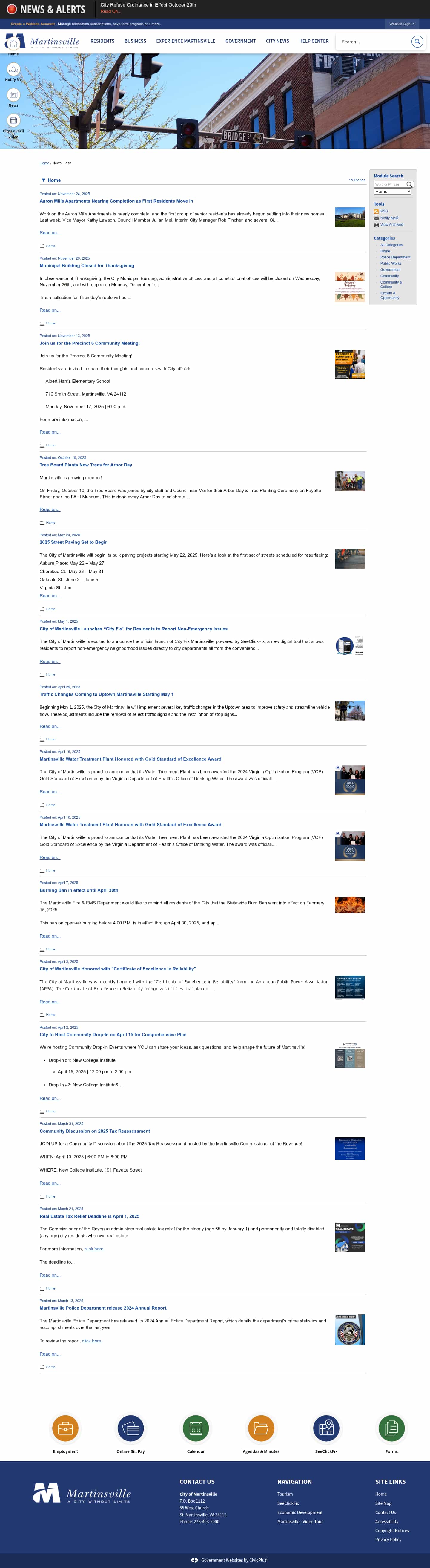Open the Employment briefcase icon

65,1428
